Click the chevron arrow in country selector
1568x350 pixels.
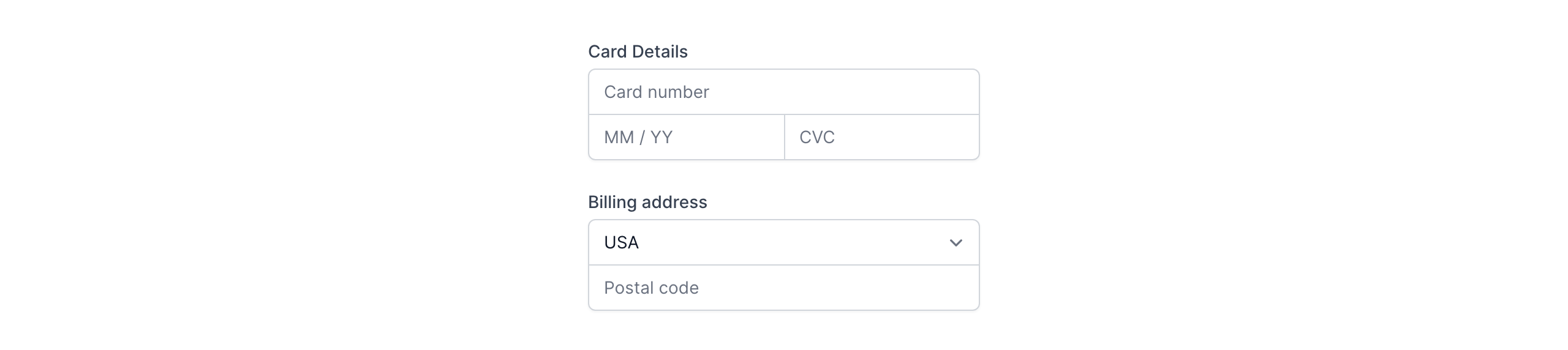956,243
